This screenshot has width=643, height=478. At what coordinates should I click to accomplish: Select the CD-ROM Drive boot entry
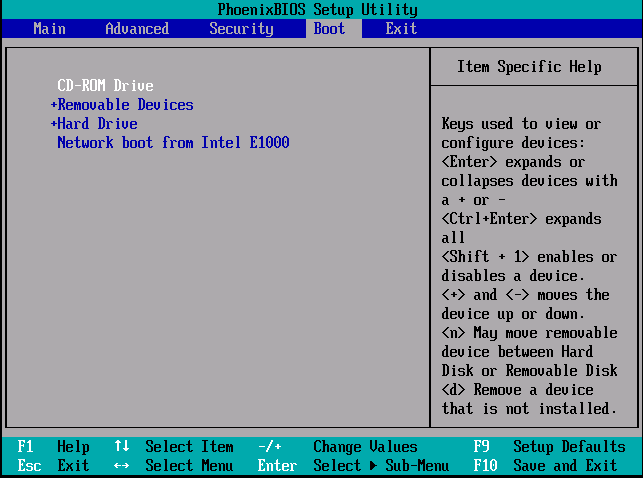[105, 86]
